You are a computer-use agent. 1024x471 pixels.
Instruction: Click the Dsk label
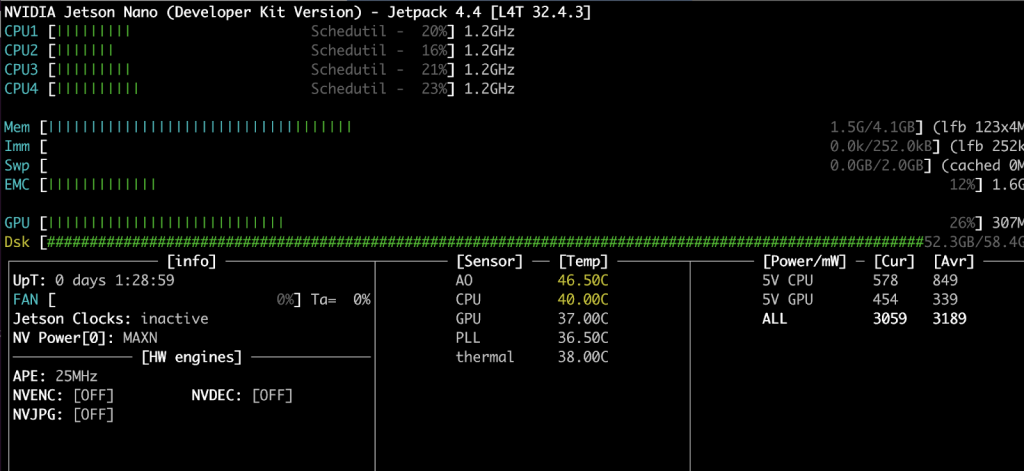(17, 242)
